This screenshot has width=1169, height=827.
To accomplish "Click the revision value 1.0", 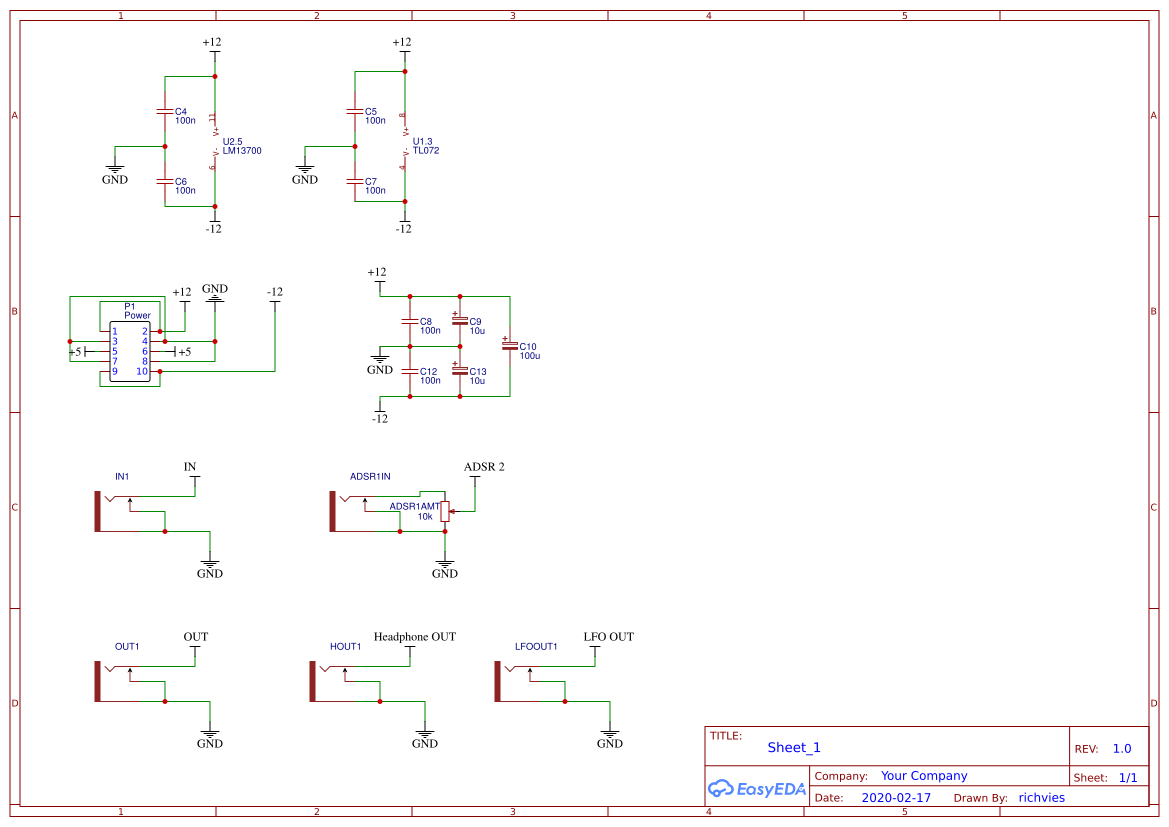I will point(1122,747).
